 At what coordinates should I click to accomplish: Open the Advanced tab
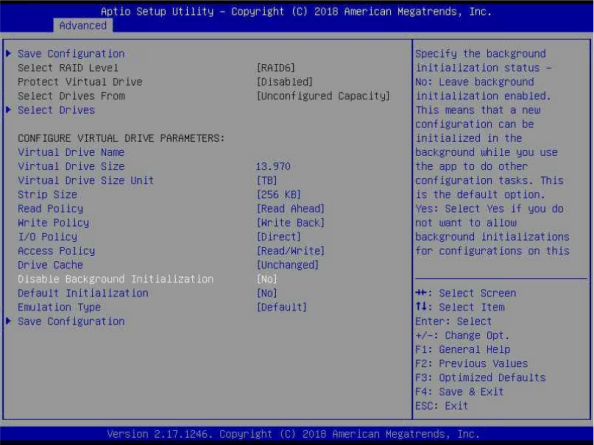(x=83, y=25)
